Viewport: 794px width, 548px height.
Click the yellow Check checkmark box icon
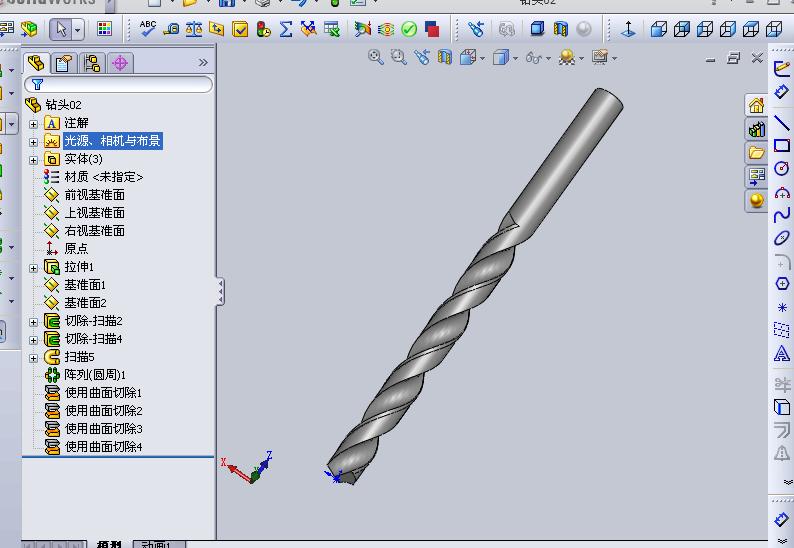240,29
